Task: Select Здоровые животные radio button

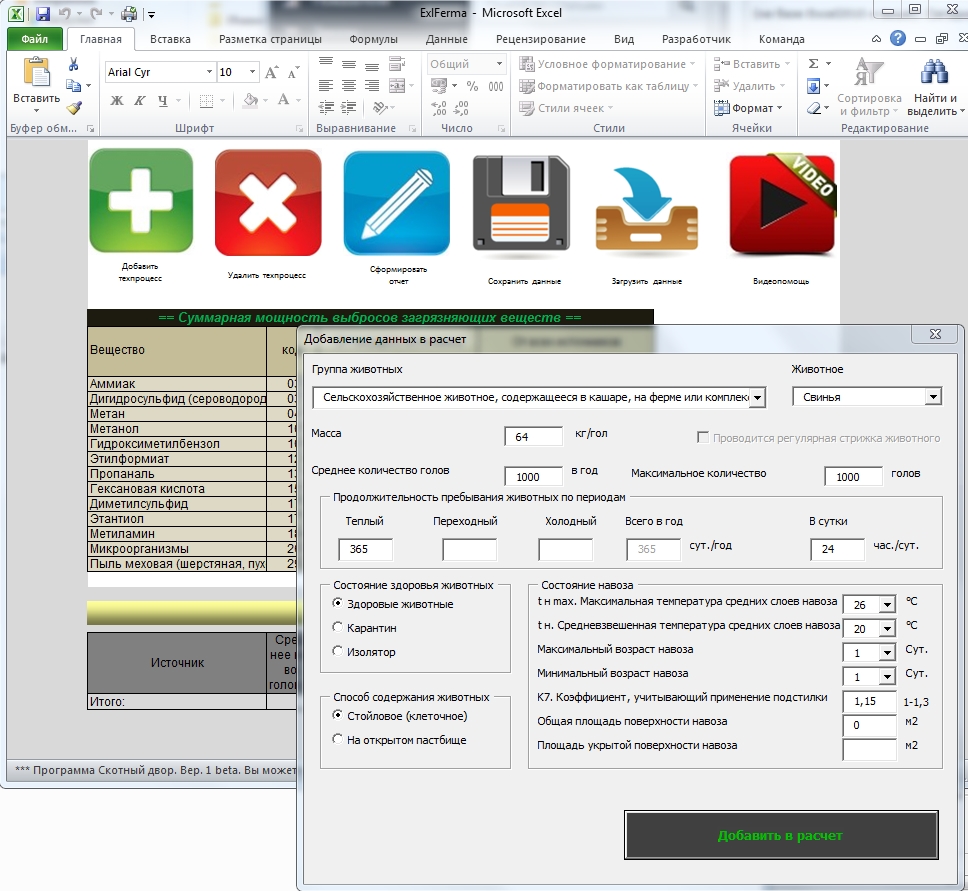Action: coord(338,603)
